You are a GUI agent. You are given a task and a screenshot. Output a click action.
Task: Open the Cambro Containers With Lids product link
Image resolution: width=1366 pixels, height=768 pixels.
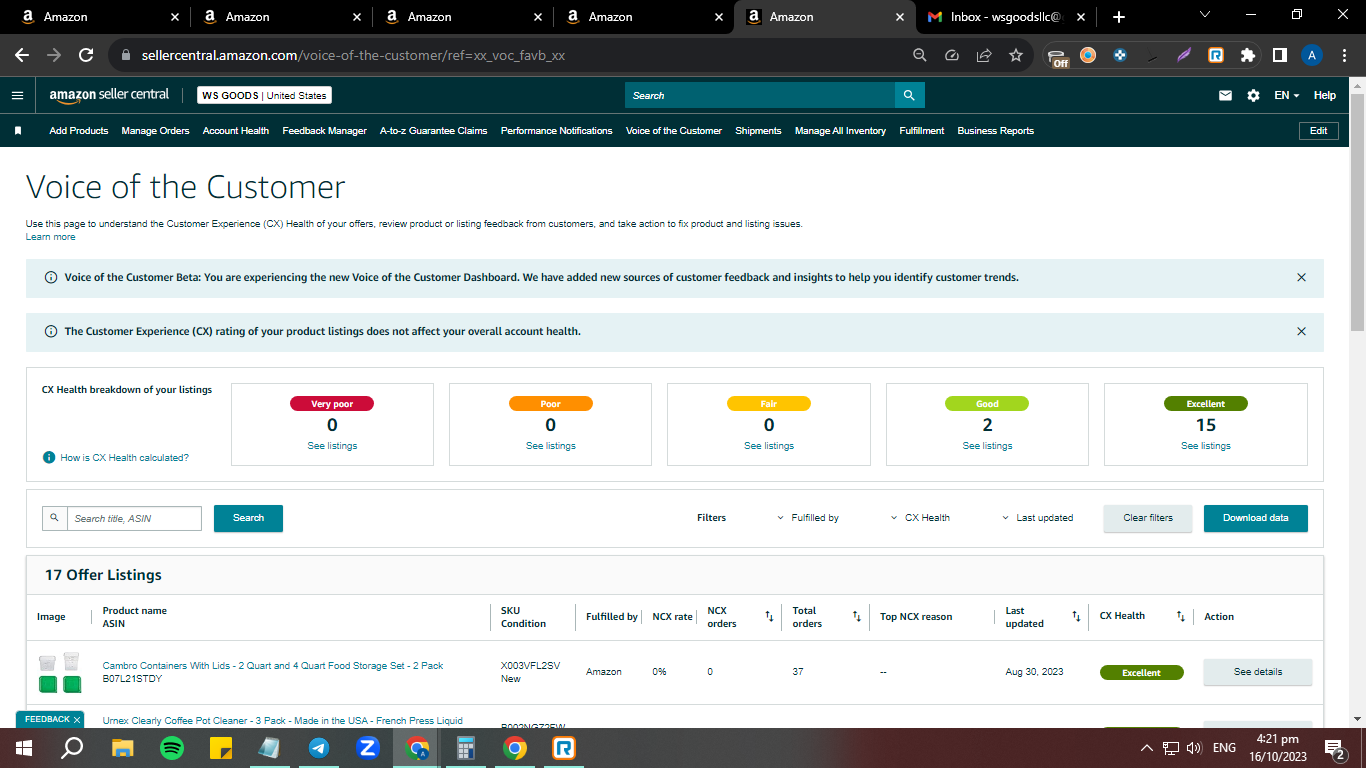(273, 666)
